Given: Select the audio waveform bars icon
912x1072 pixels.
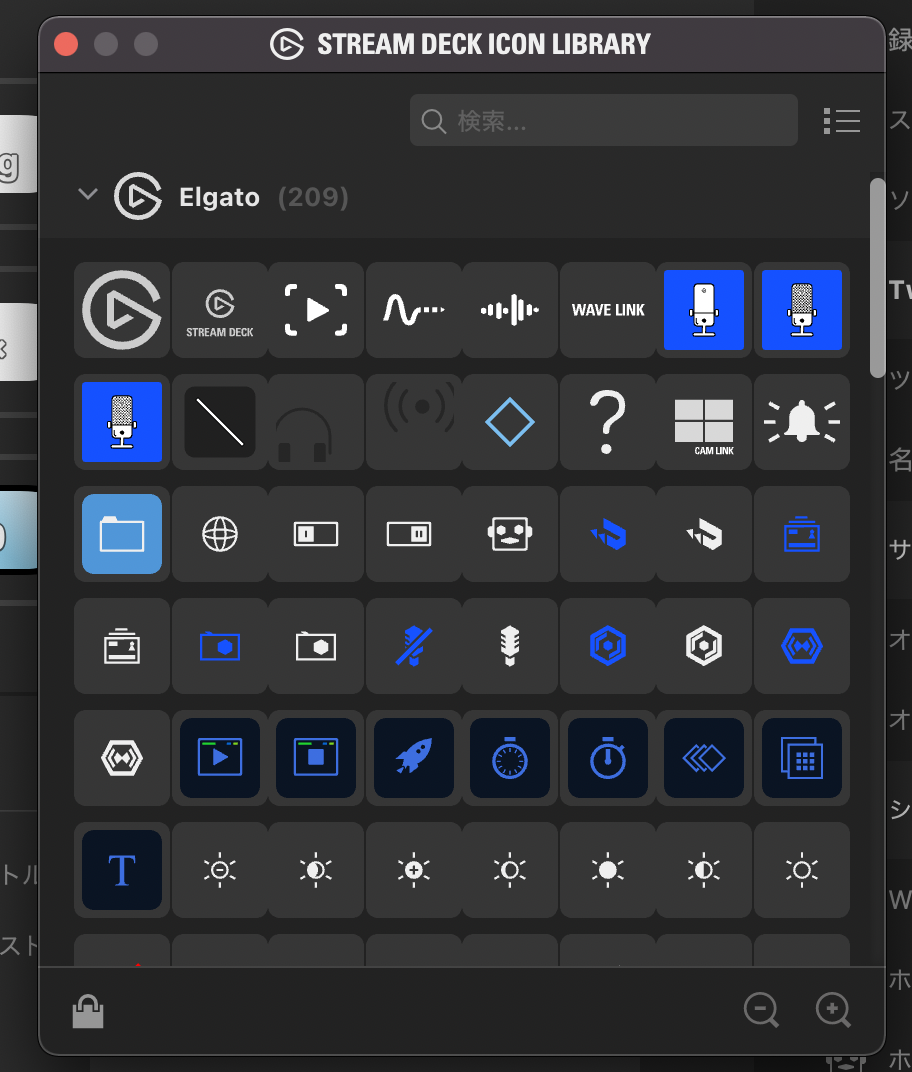Looking at the screenshot, I should click(510, 310).
